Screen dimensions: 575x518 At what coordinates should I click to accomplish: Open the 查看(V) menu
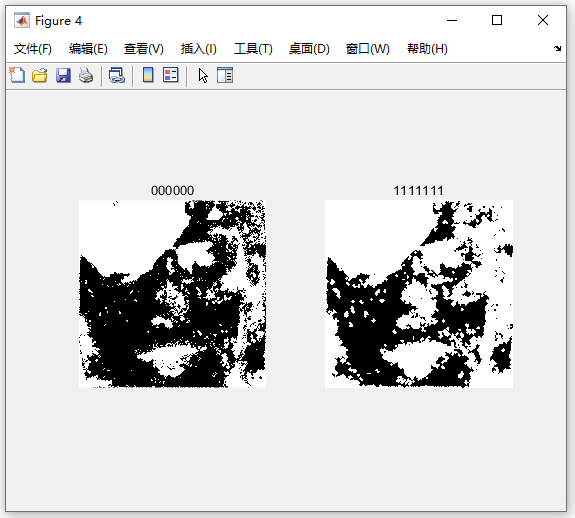pyautogui.click(x=143, y=49)
